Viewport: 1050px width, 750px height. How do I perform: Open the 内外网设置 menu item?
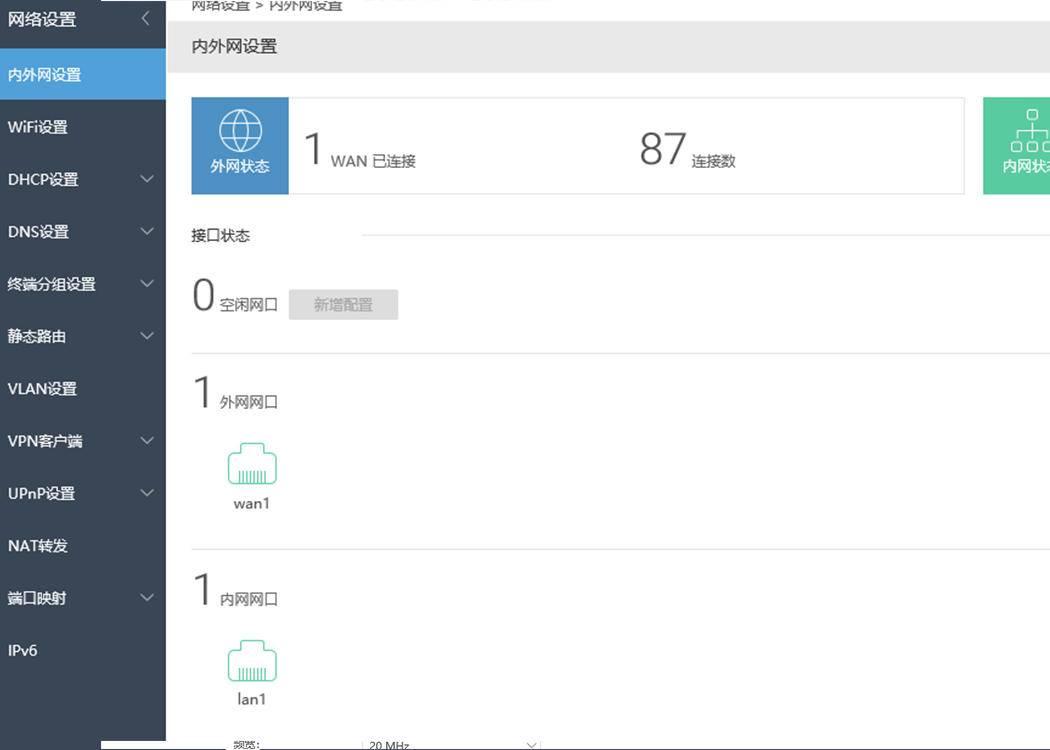click(x=83, y=74)
